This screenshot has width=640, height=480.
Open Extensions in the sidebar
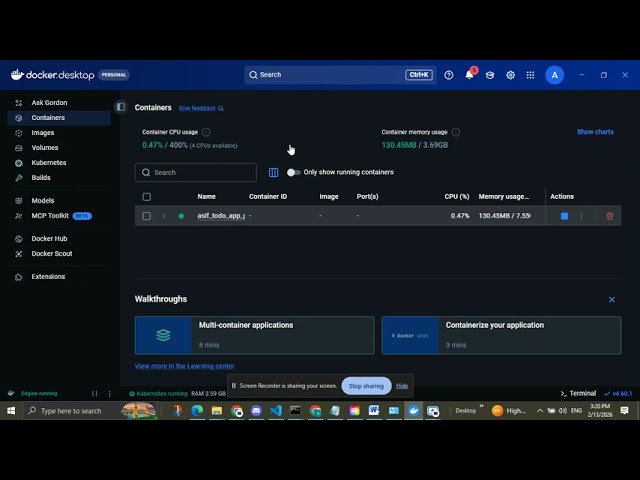pyautogui.click(x=48, y=276)
